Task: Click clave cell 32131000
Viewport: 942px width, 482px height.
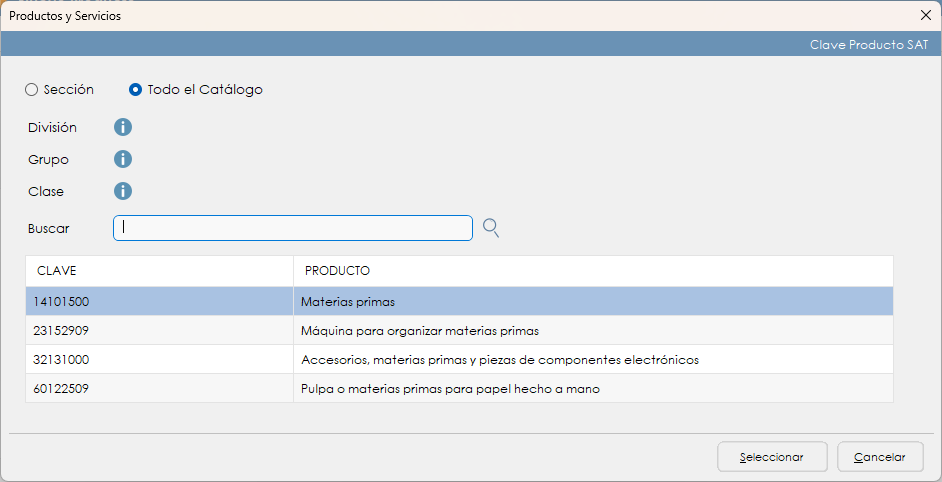Action: (62, 359)
